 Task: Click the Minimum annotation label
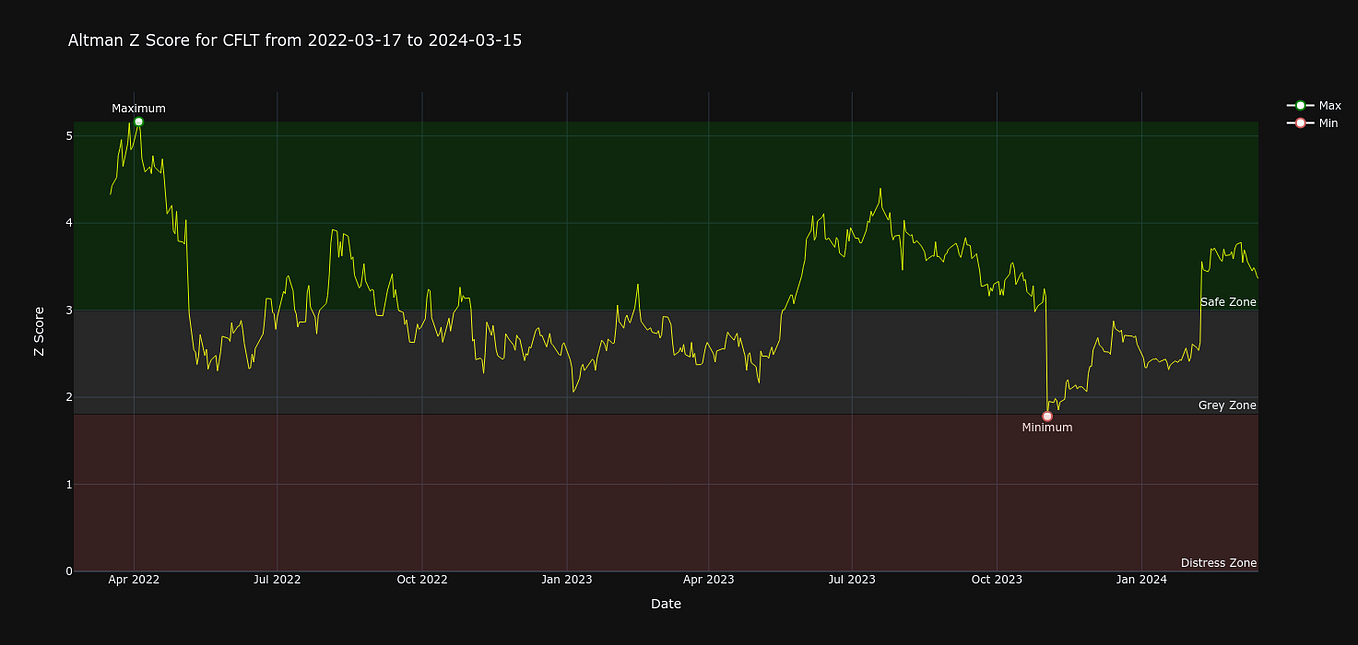(1047, 427)
